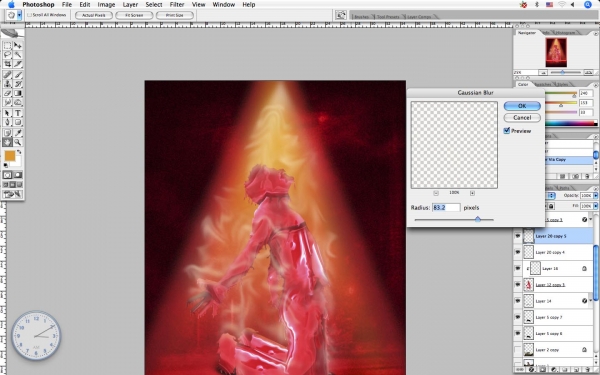Select the Blur tool
The image size is (600, 375).
point(7,102)
